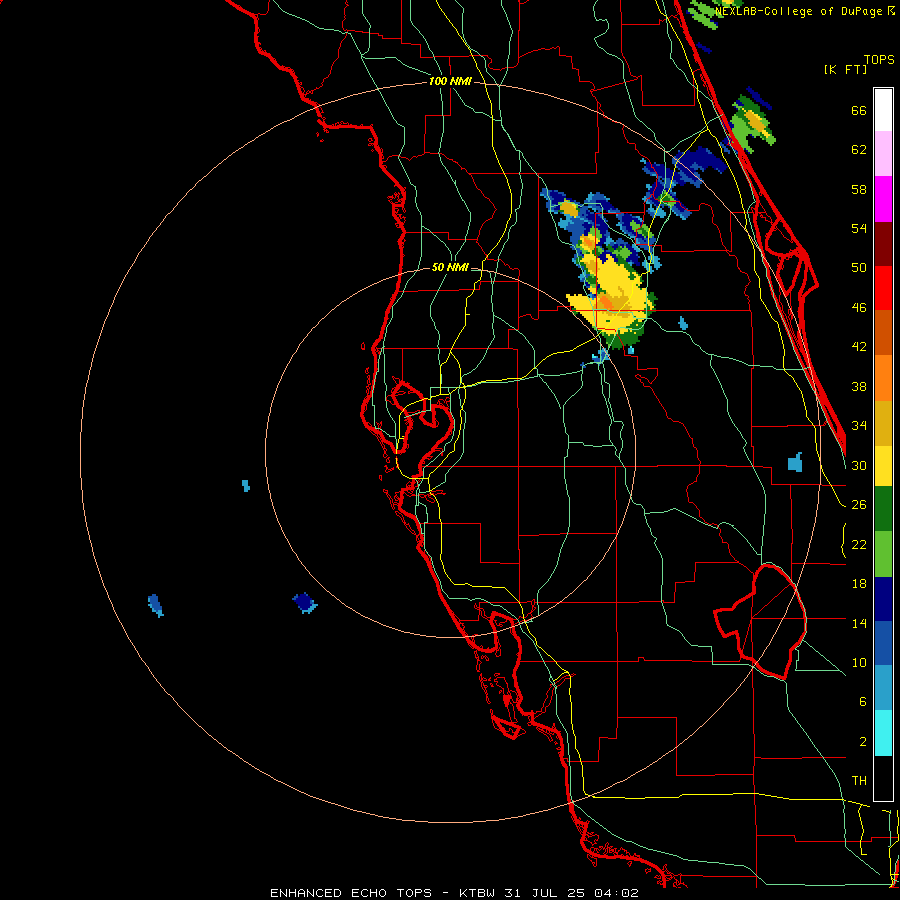Select the magenta legend swatch
Screen dimensions: 900x900
point(883,199)
